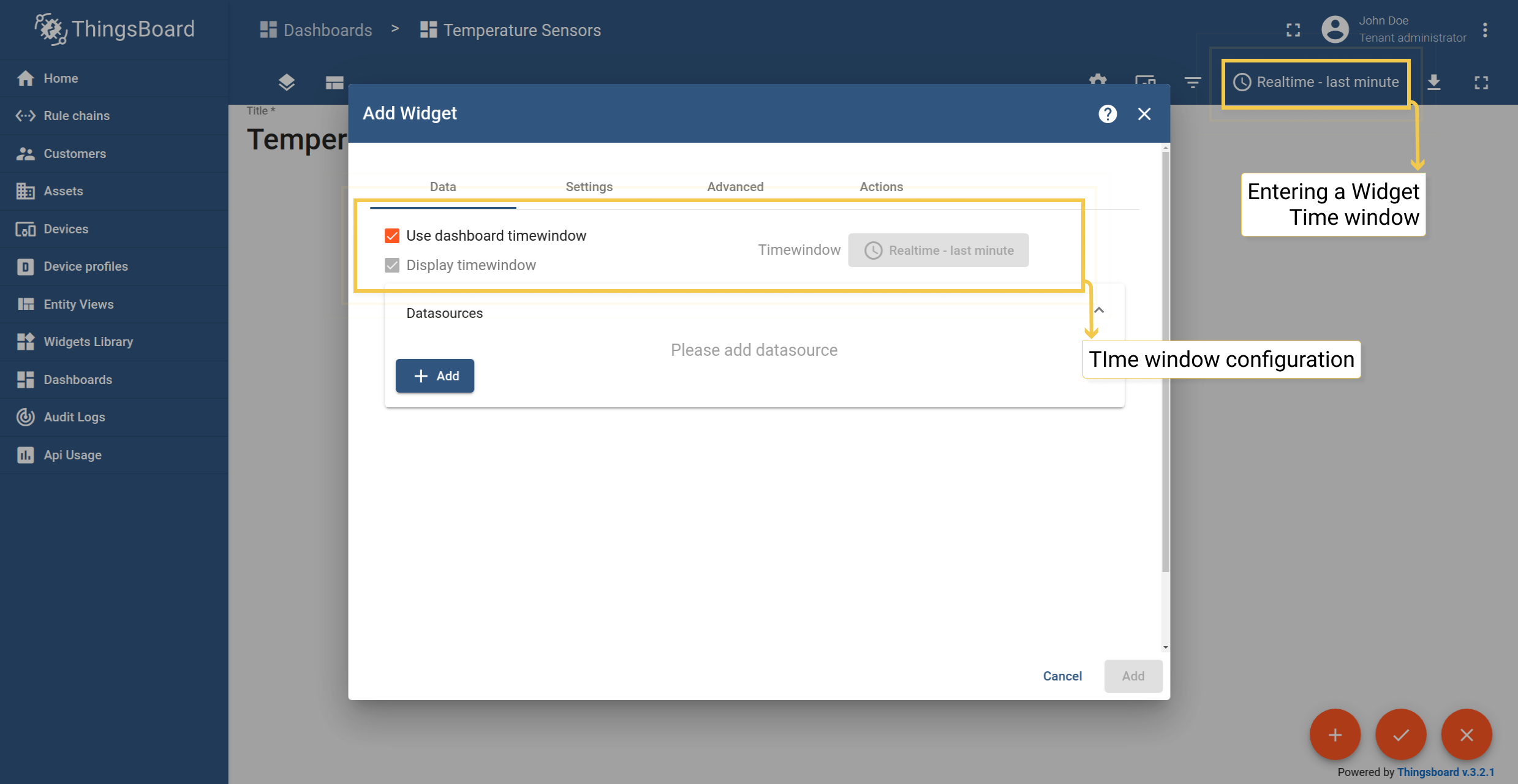1518x784 pixels.
Task: Click the dashboard export download icon
Action: click(x=1434, y=82)
